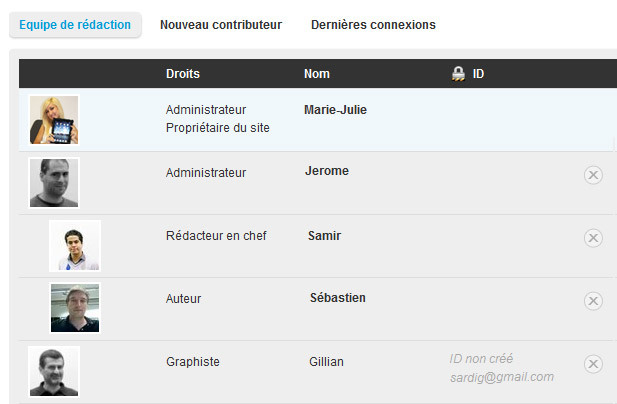Open Samir's name link

point(324,236)
